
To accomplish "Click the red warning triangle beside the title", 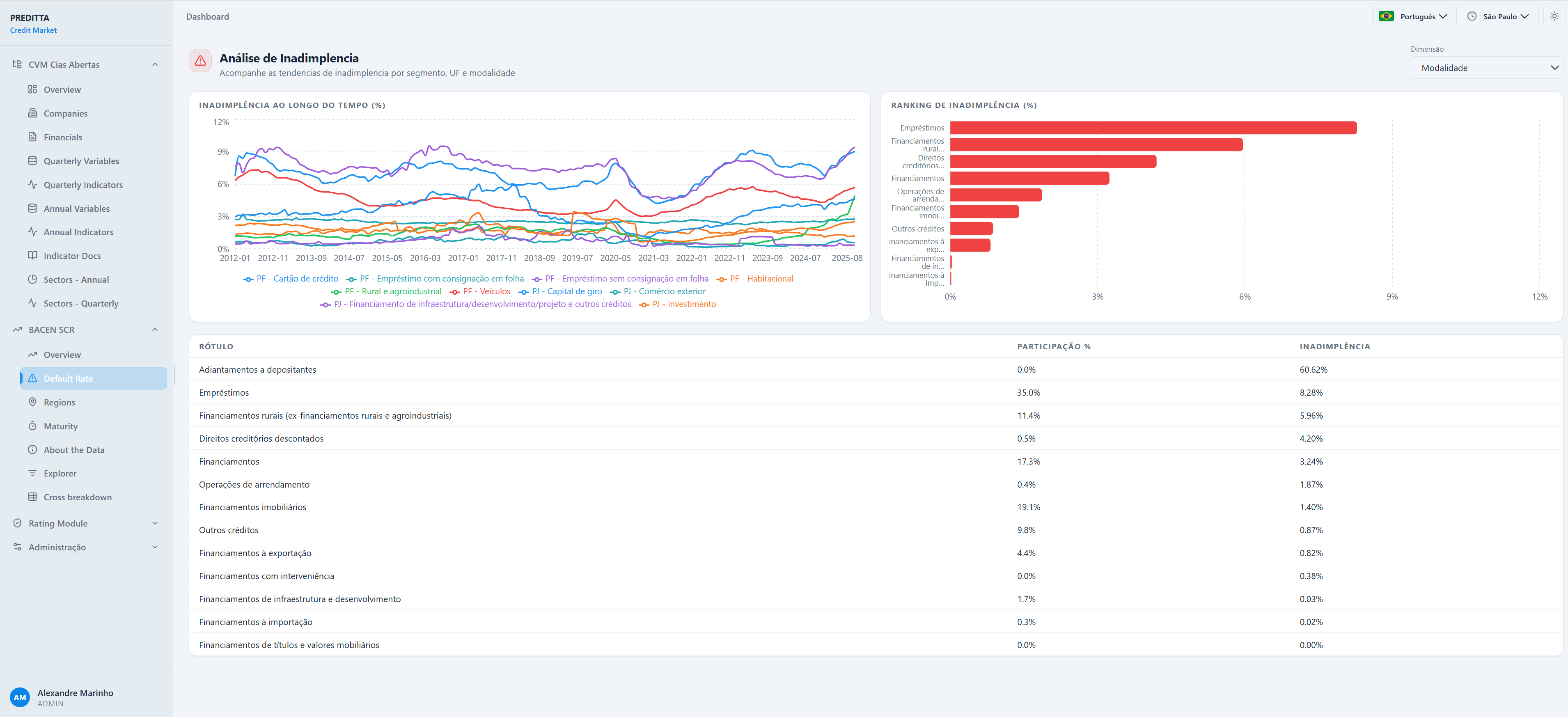I will coord(200,61).
